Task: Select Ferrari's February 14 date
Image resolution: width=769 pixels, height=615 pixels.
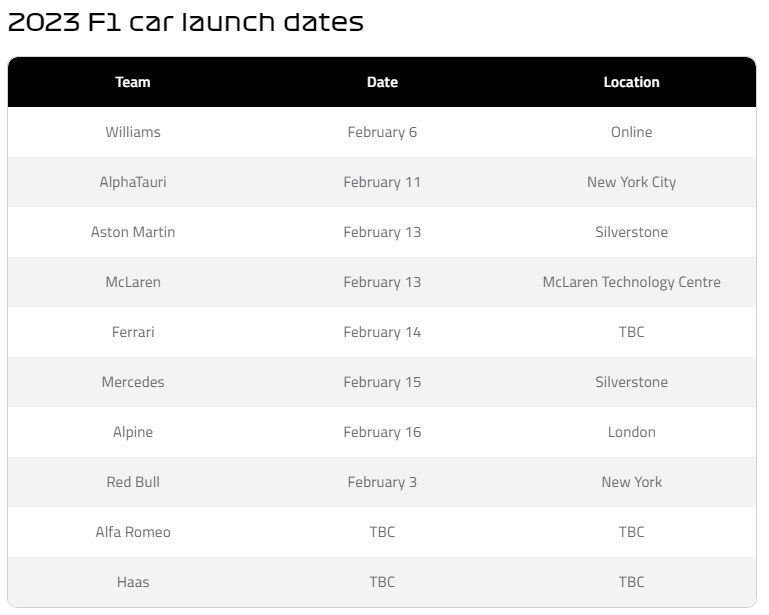Action: pyautogui.click(x=382, y=332)
